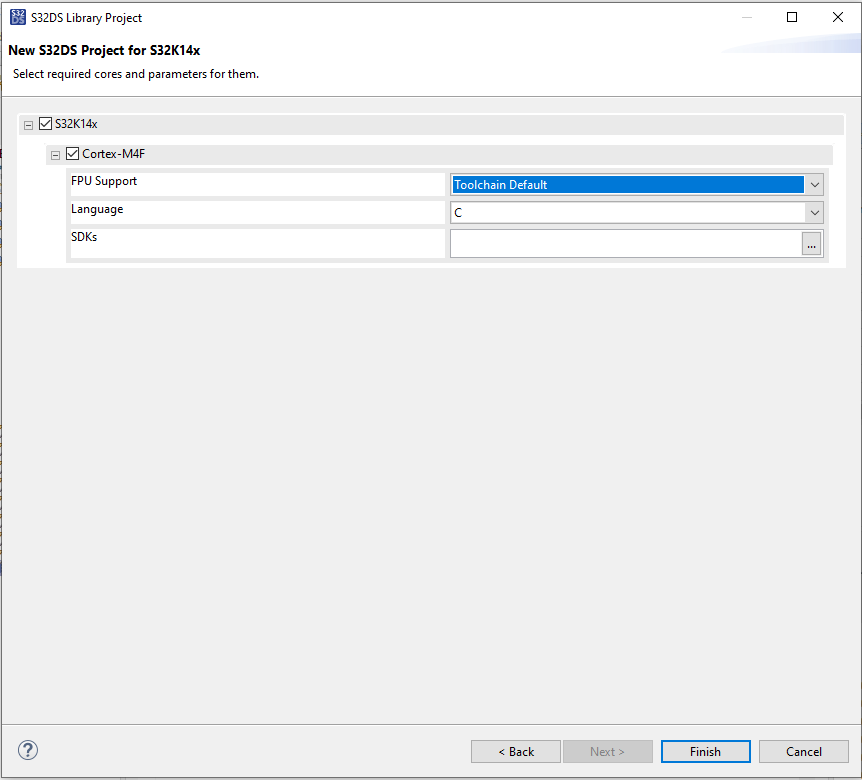Click the S32K14x tree label
This screenshot has width=862, height=780.
76,124
